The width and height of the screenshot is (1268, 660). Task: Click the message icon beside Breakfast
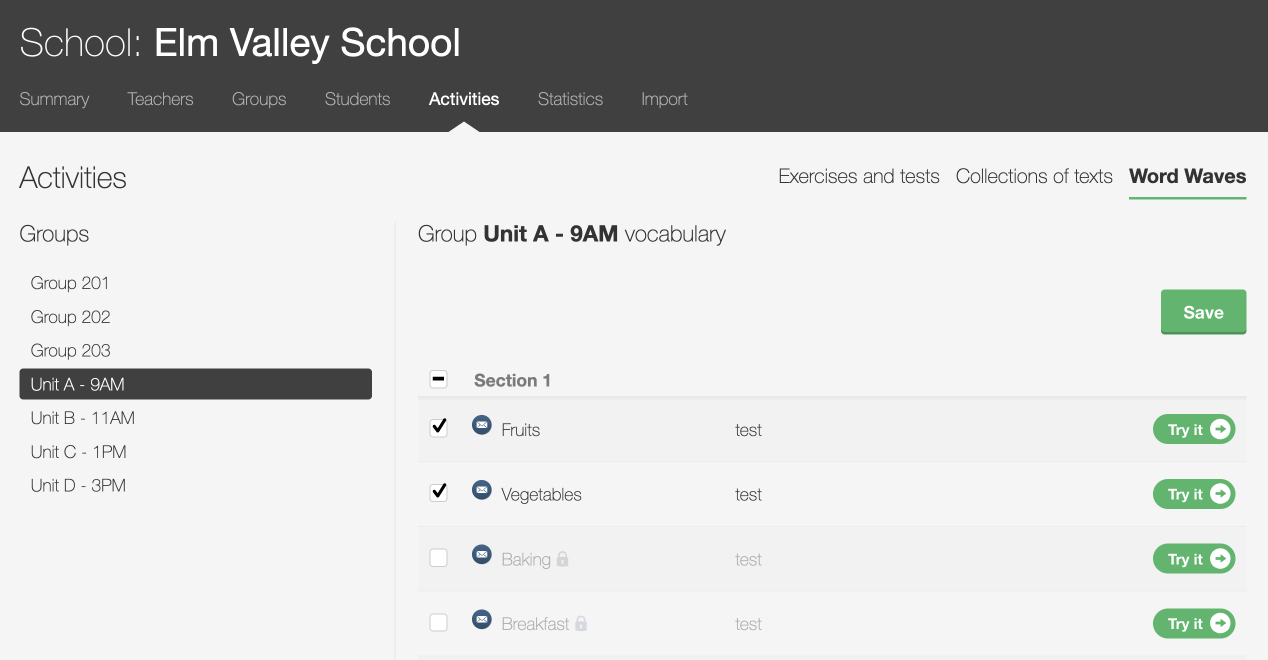tap(481, 620)
